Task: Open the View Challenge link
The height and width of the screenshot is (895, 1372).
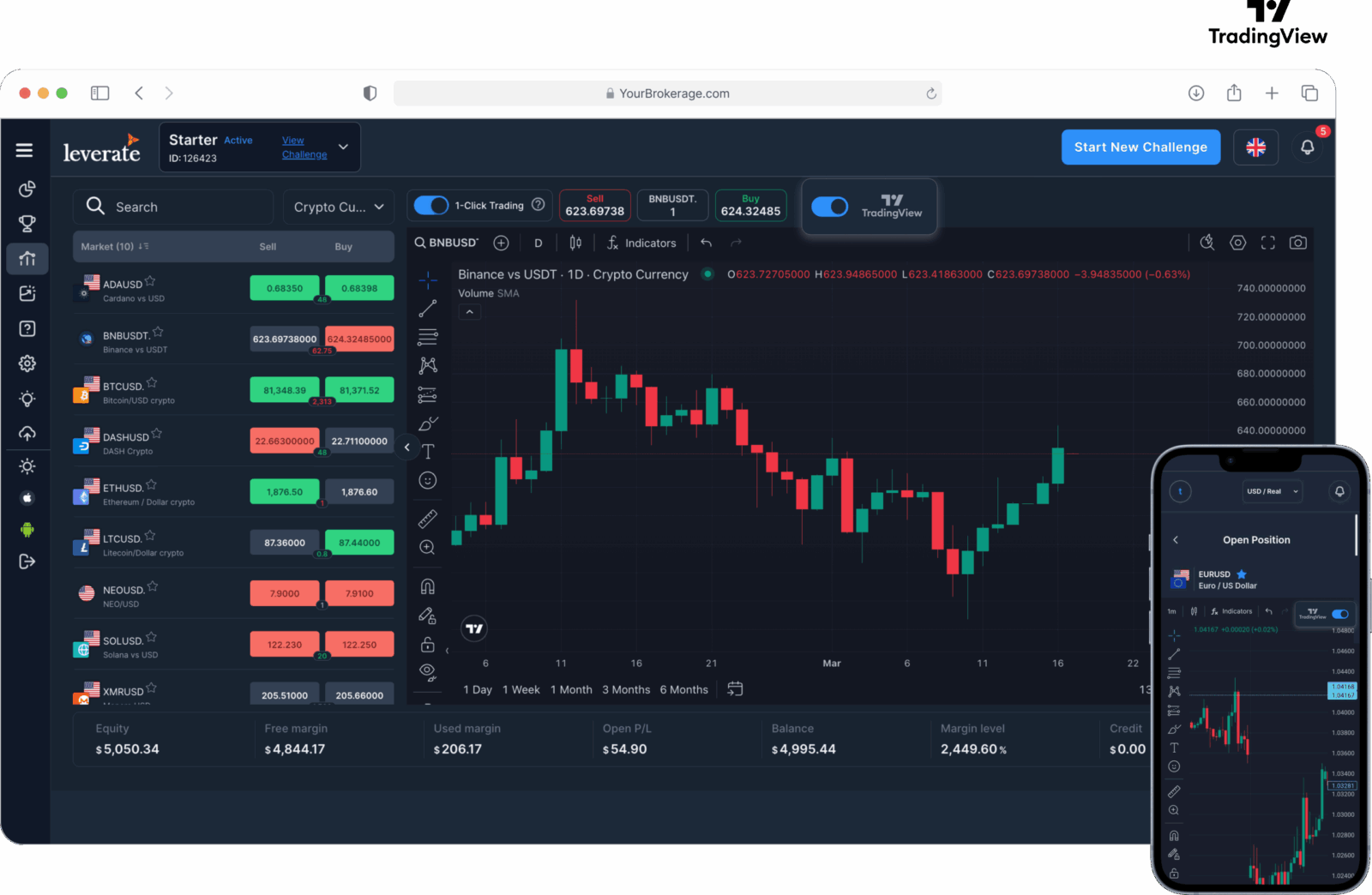Action: 304,147
